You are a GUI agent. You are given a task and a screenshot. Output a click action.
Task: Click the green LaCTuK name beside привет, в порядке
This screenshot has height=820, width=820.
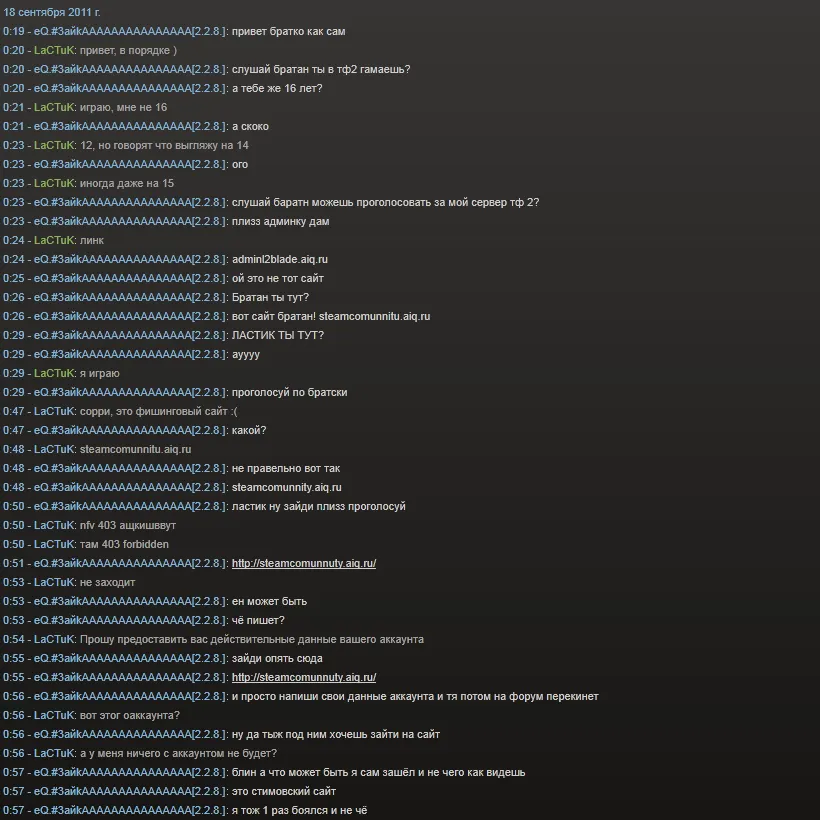pyautogui.click(x=54, y=50)
